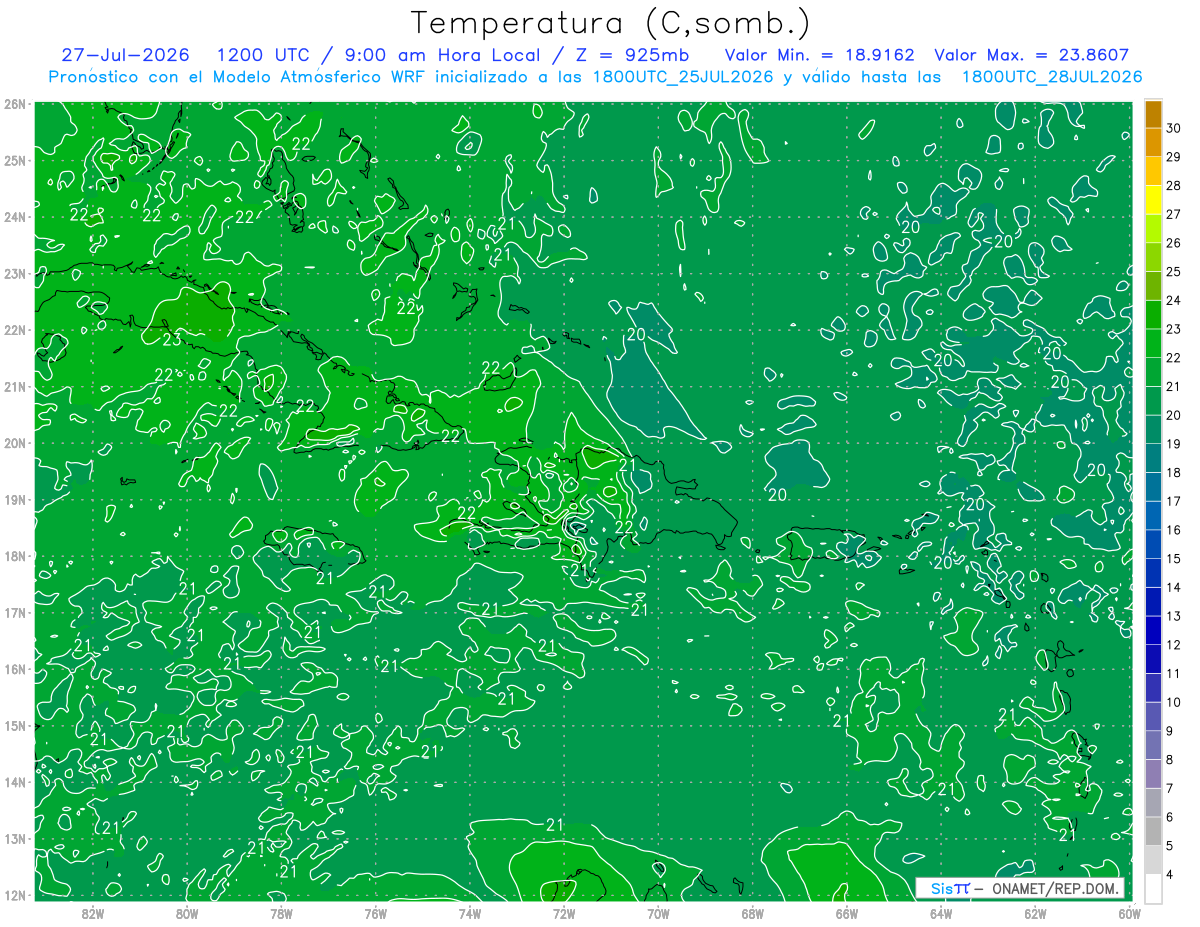Click the "22N" latitude axis label

coord(14,330)
